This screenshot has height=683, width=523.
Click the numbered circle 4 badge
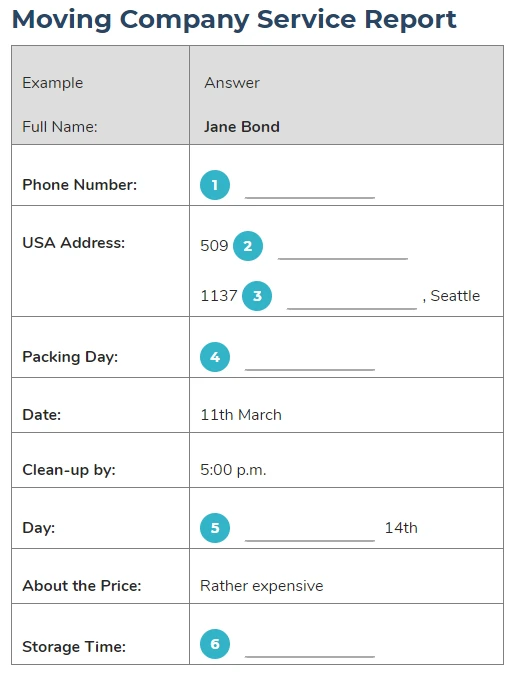215,357
